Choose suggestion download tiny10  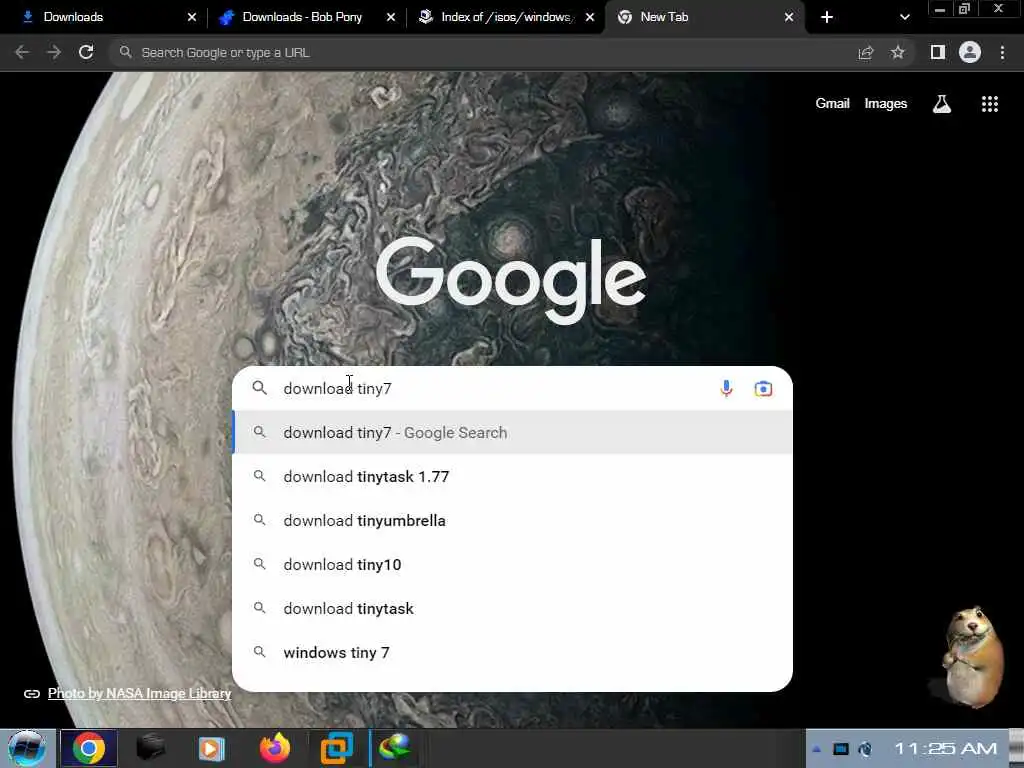pos(513,564)
